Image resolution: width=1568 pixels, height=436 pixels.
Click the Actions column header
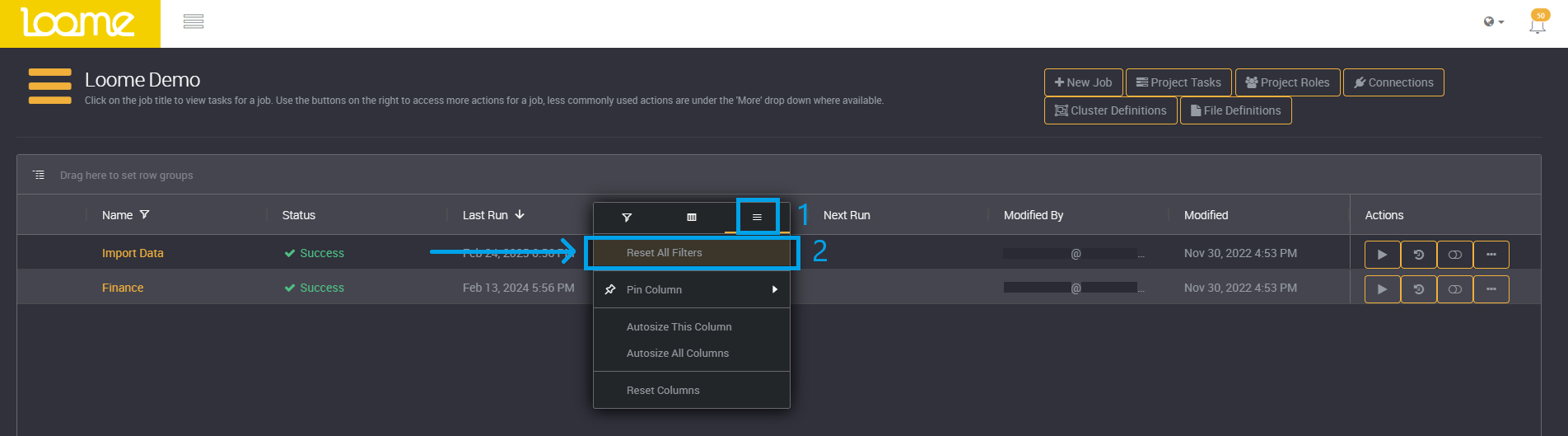(1384, 215)
